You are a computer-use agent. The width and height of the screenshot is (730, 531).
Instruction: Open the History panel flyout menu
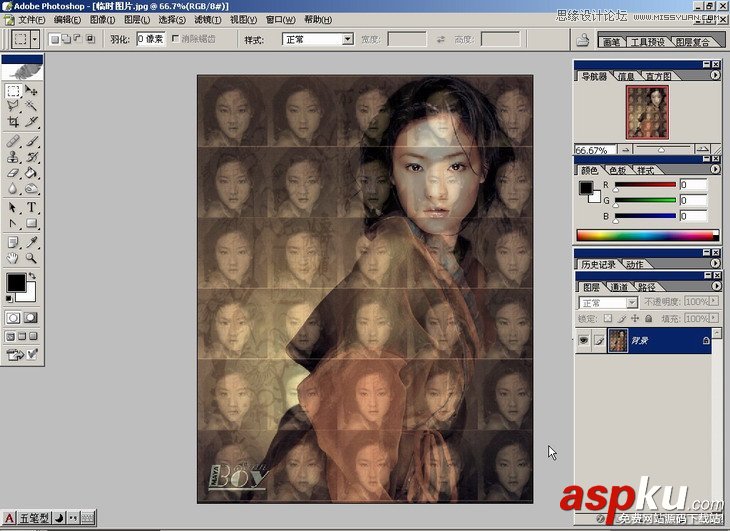716,263
